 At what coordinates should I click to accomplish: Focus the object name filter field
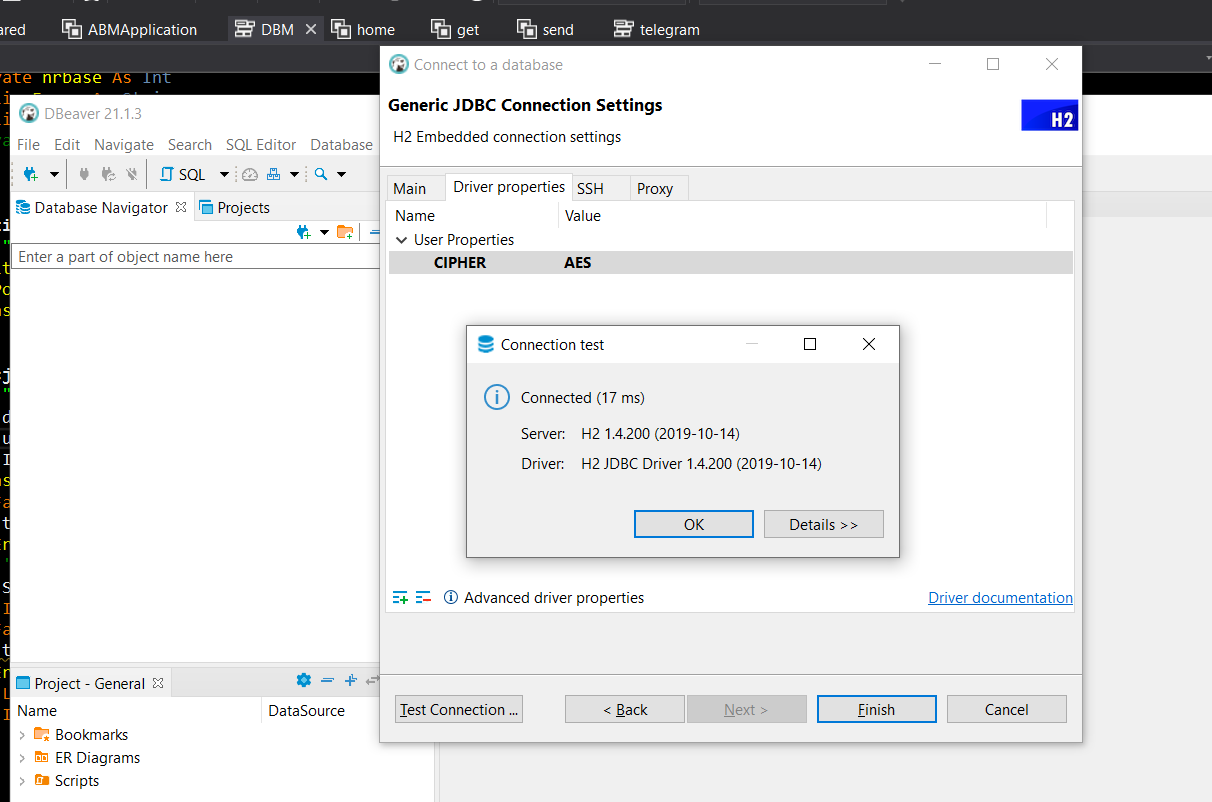196,257
